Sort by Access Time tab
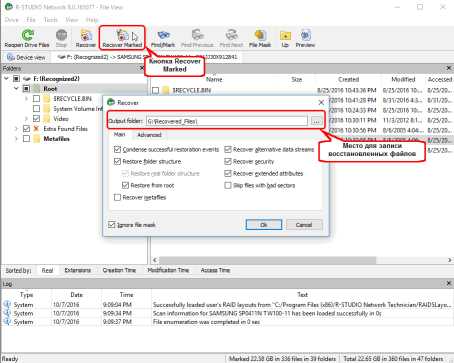454x363 pixels. (x=215, y=270)
